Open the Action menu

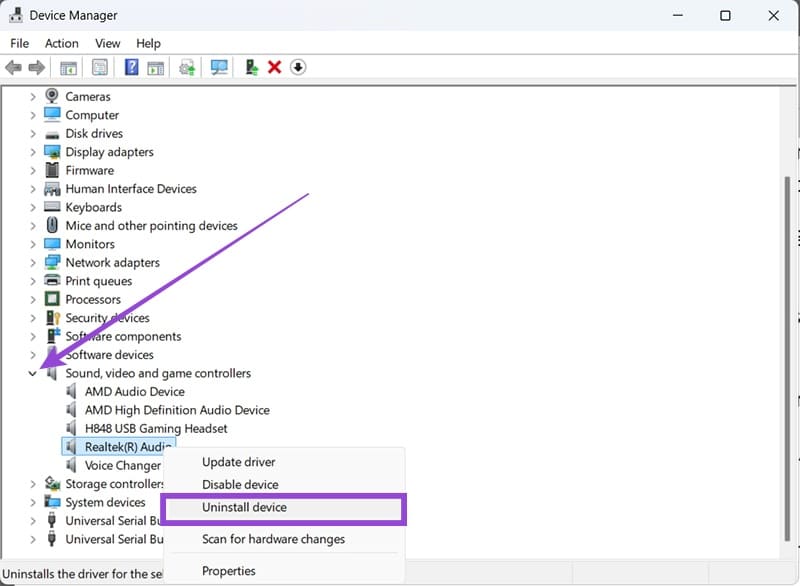click(61, 43)
